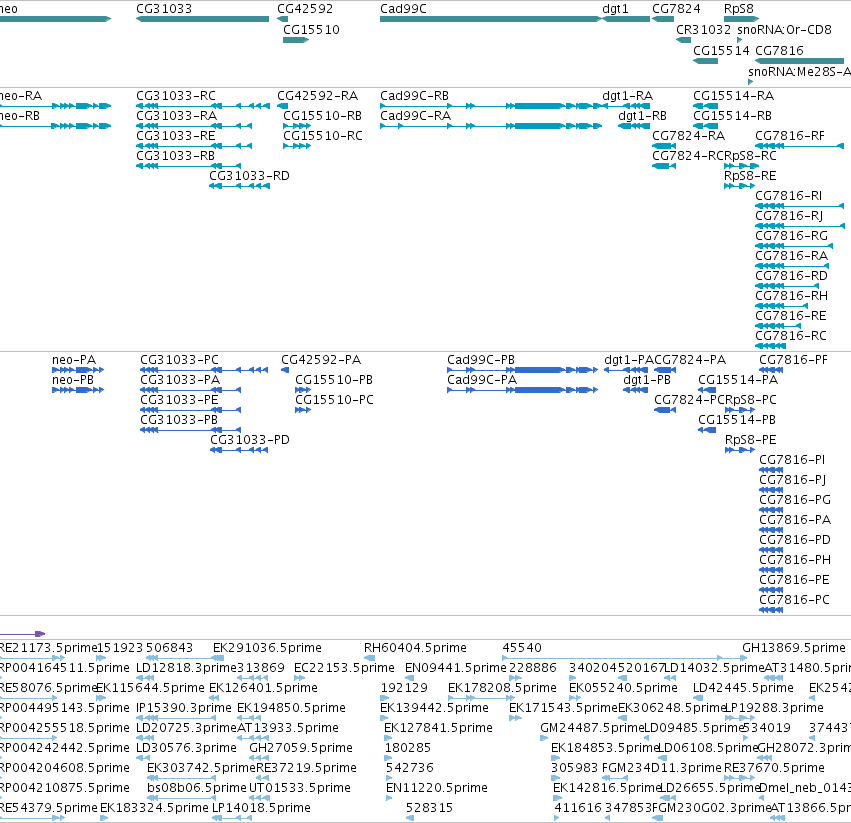Click the CG7824 gene label

tap(676, 9)
